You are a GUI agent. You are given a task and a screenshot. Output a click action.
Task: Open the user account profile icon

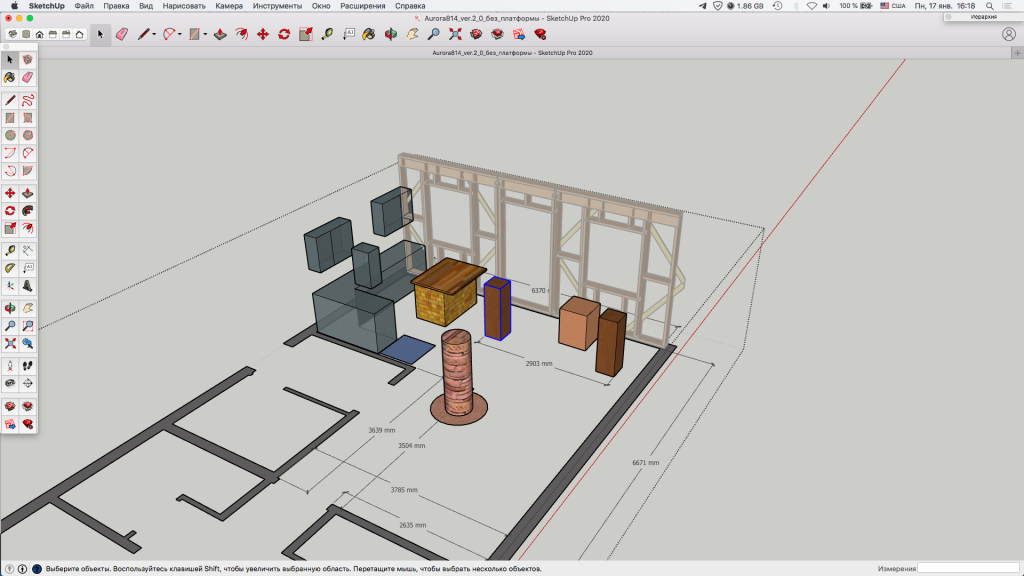pyautogui.click(x=1008, y=34)
